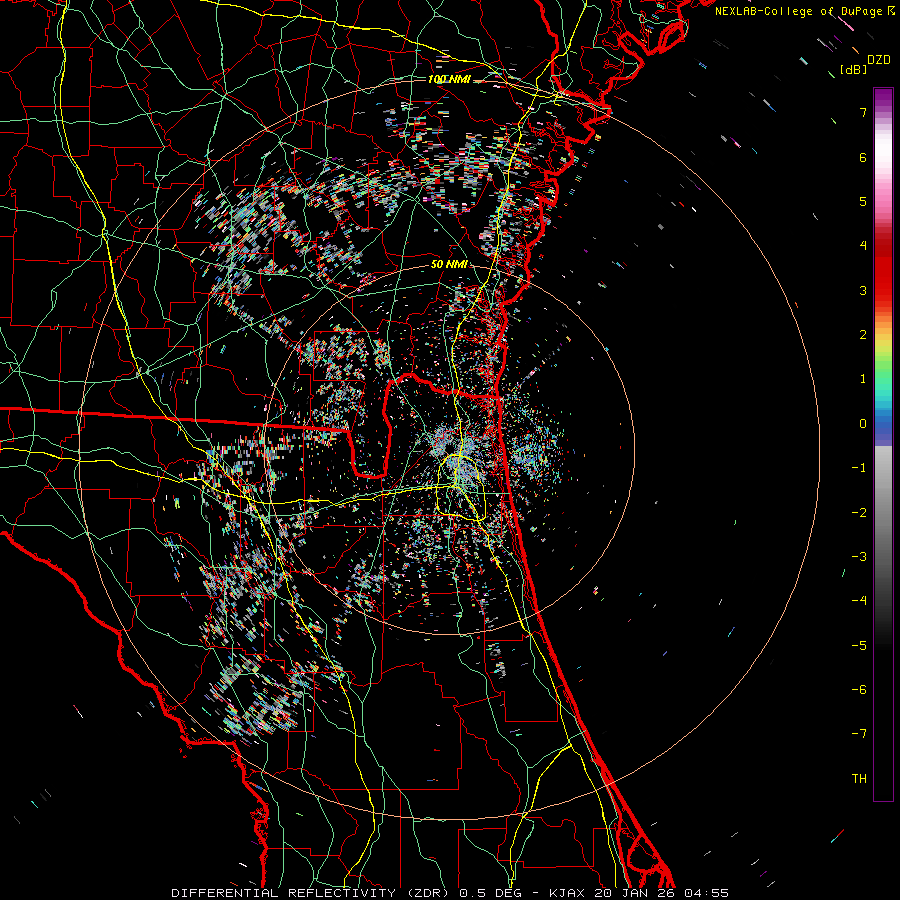The width and height of the screenshot is (900, 900).
Task: Select the 4 value on the scale
Action: (863, 246)
